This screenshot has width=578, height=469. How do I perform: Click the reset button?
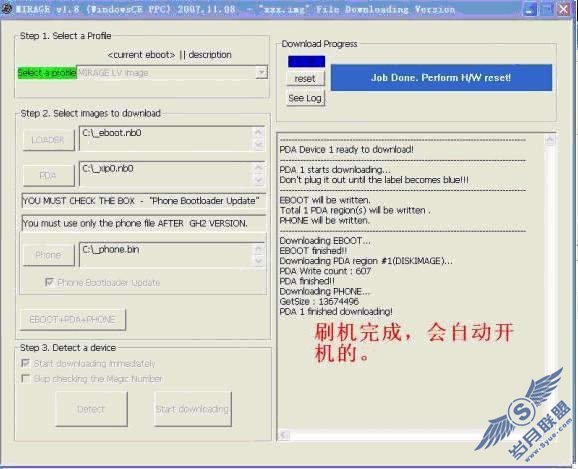pyautogui.click(x=305, y=79)
